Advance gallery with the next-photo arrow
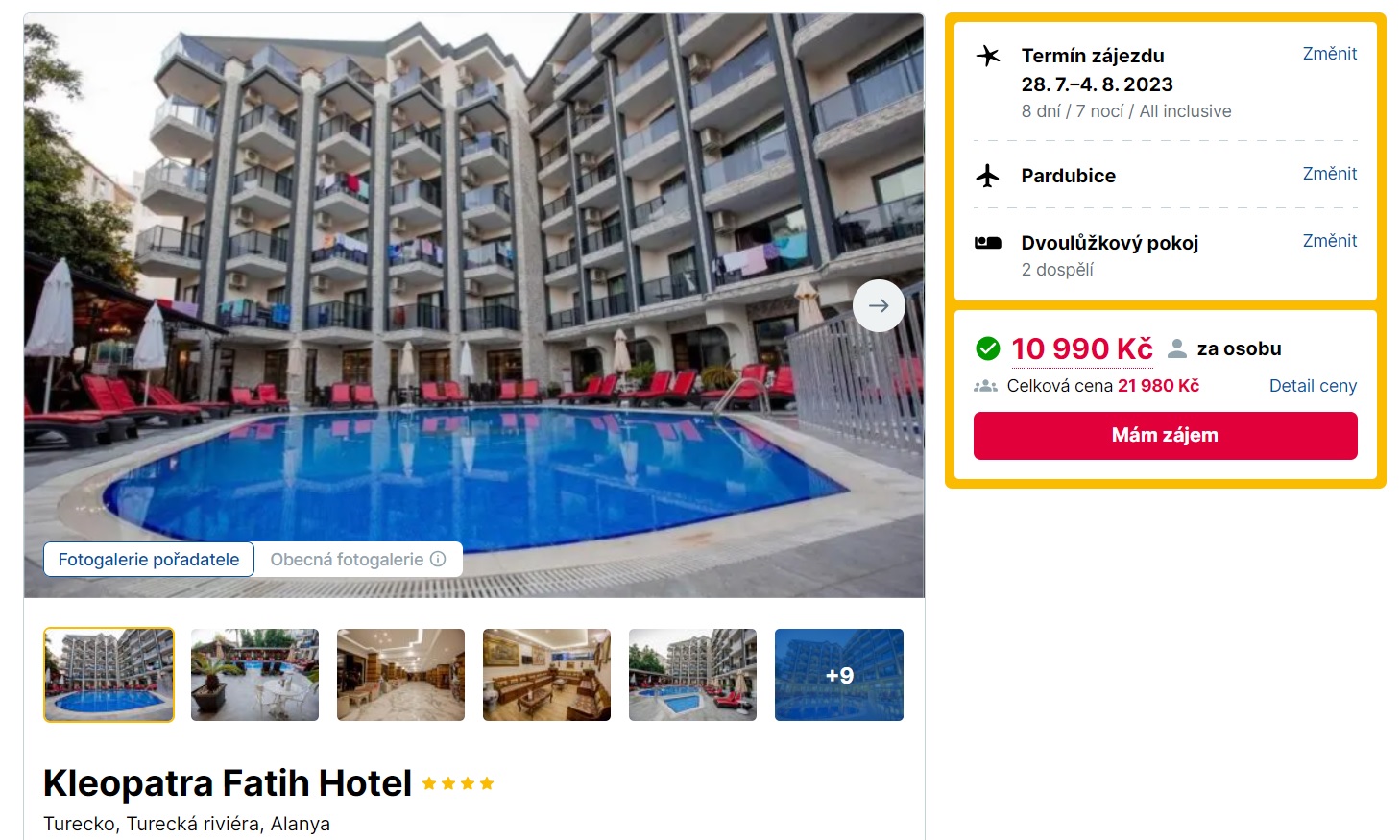Viewport: 1400px width, 840px height. click(x=879, y=305)
